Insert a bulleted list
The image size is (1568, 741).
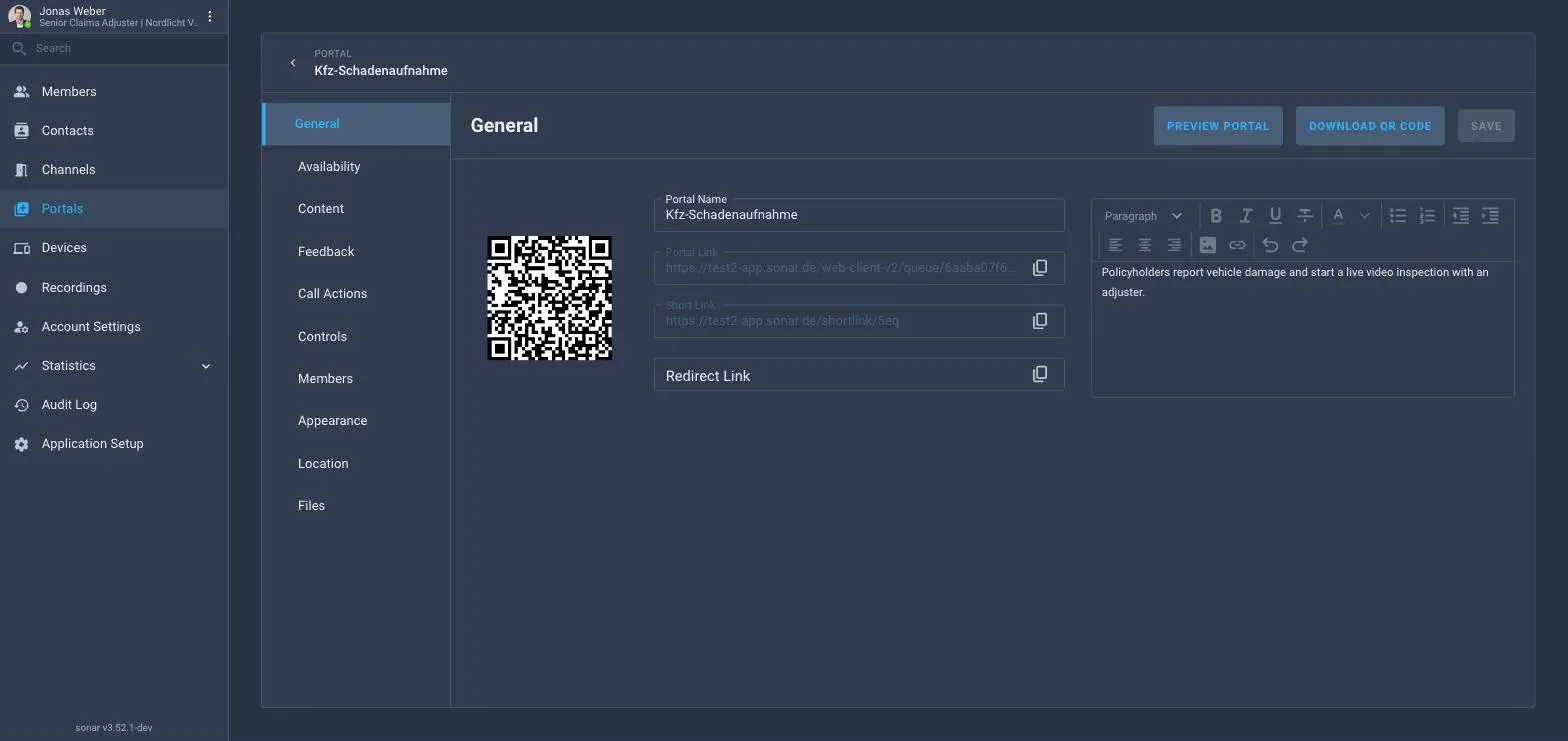click(x=1398, y=215)
